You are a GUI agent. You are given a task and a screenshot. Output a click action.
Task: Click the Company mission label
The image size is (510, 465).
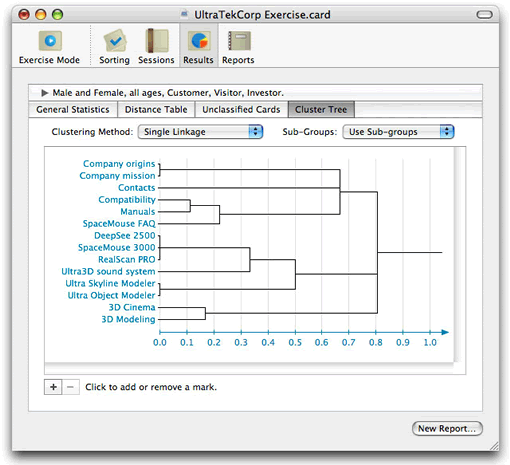click(x=117, y=176)
